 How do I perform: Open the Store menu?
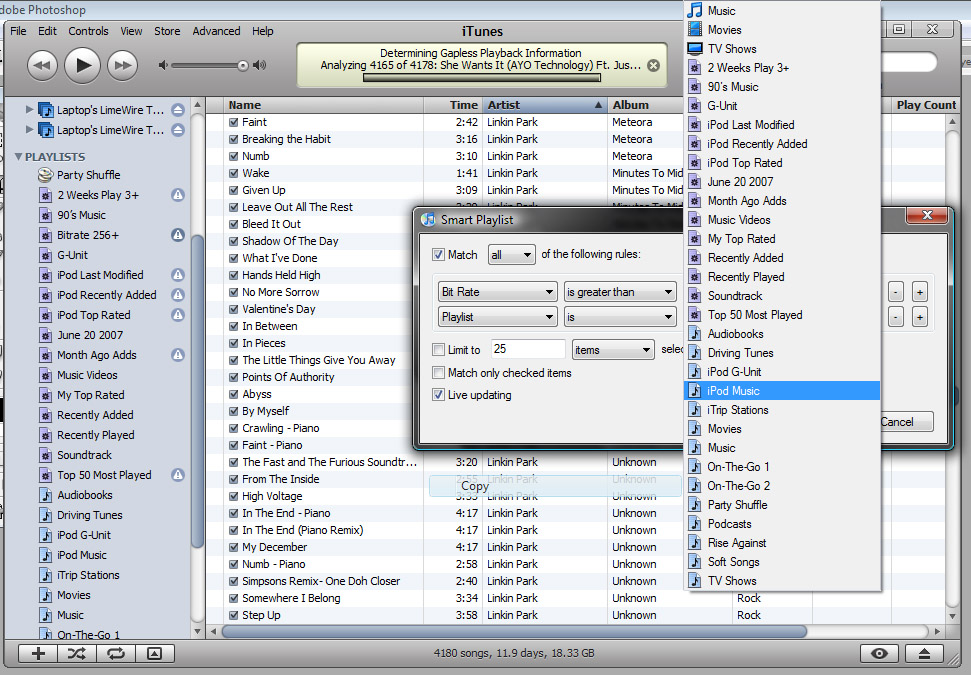pos(167,31)
